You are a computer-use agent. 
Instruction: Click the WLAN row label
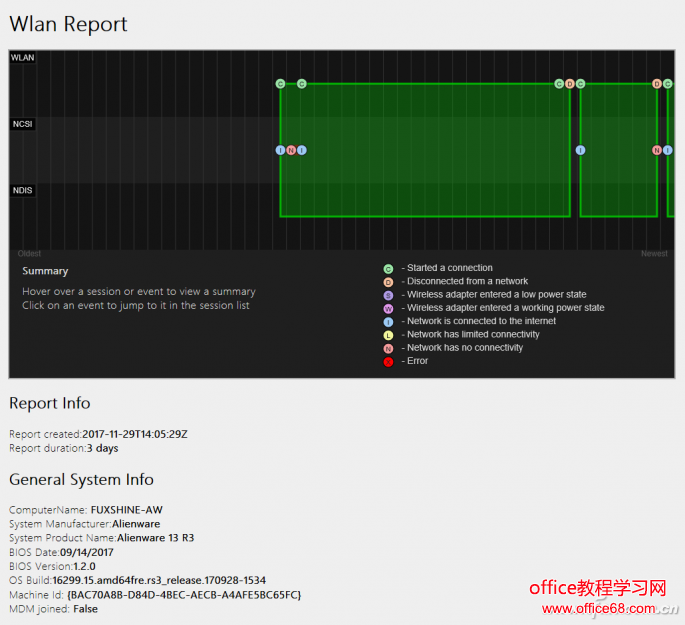pos(22,58)
